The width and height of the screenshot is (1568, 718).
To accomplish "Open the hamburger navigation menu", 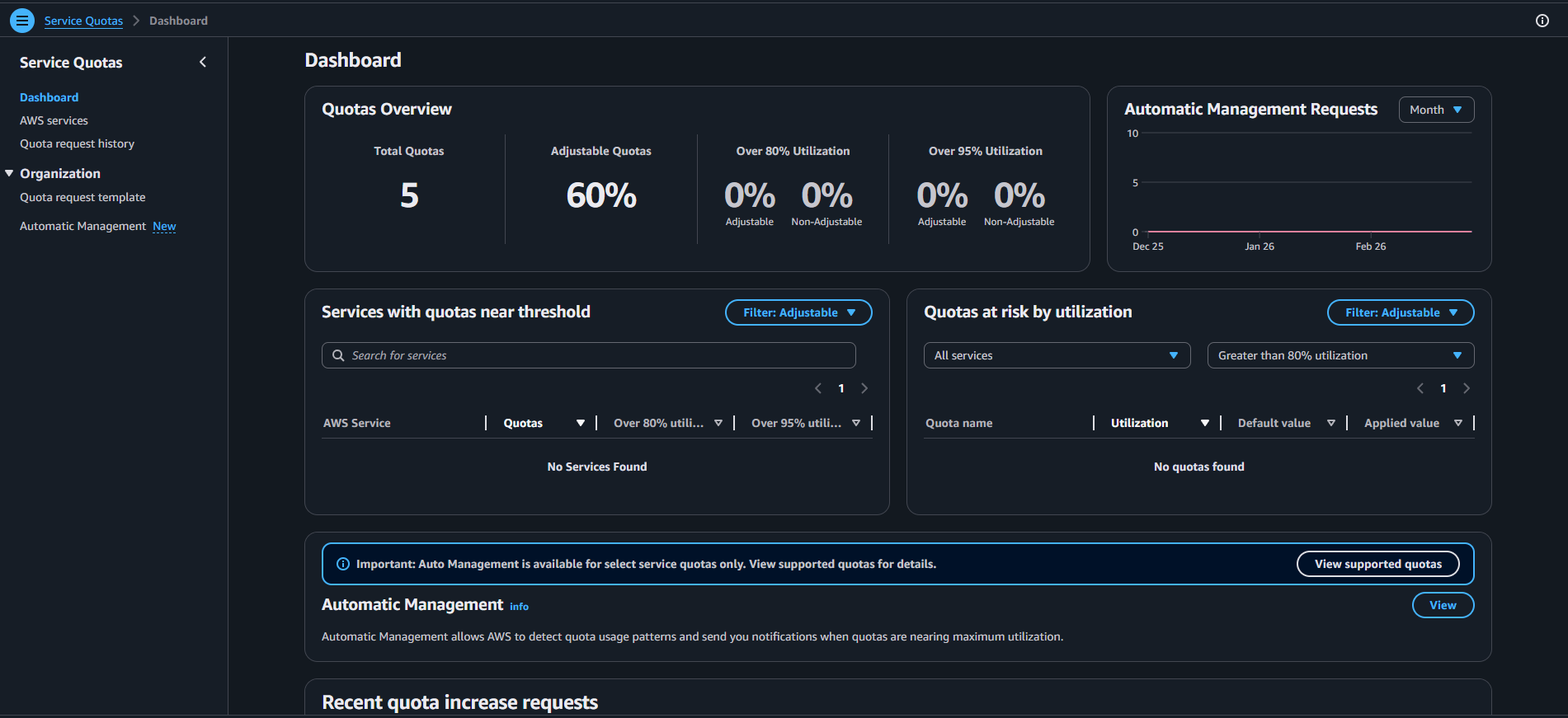I will tap(22, 21).
